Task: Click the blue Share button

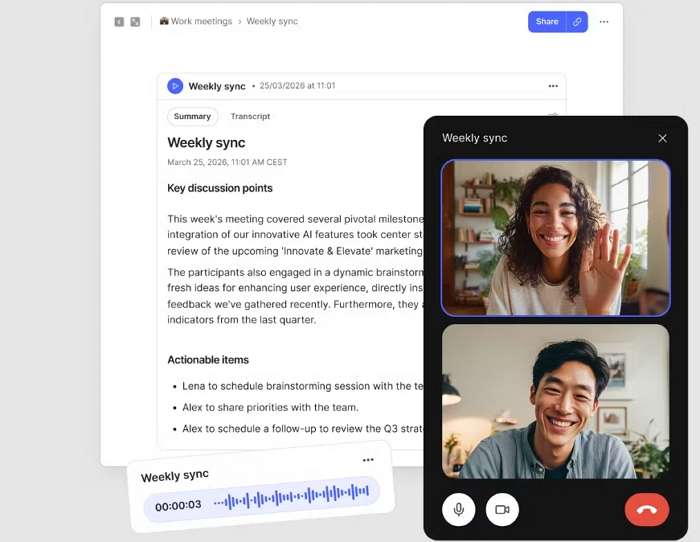Action: click(547, 21)
